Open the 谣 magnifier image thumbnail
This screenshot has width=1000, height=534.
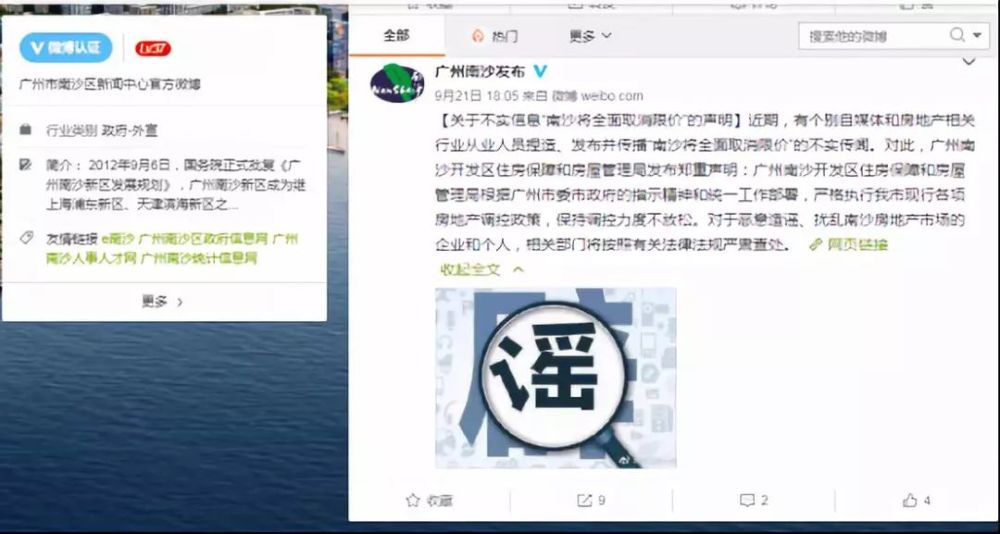[555, 378]
